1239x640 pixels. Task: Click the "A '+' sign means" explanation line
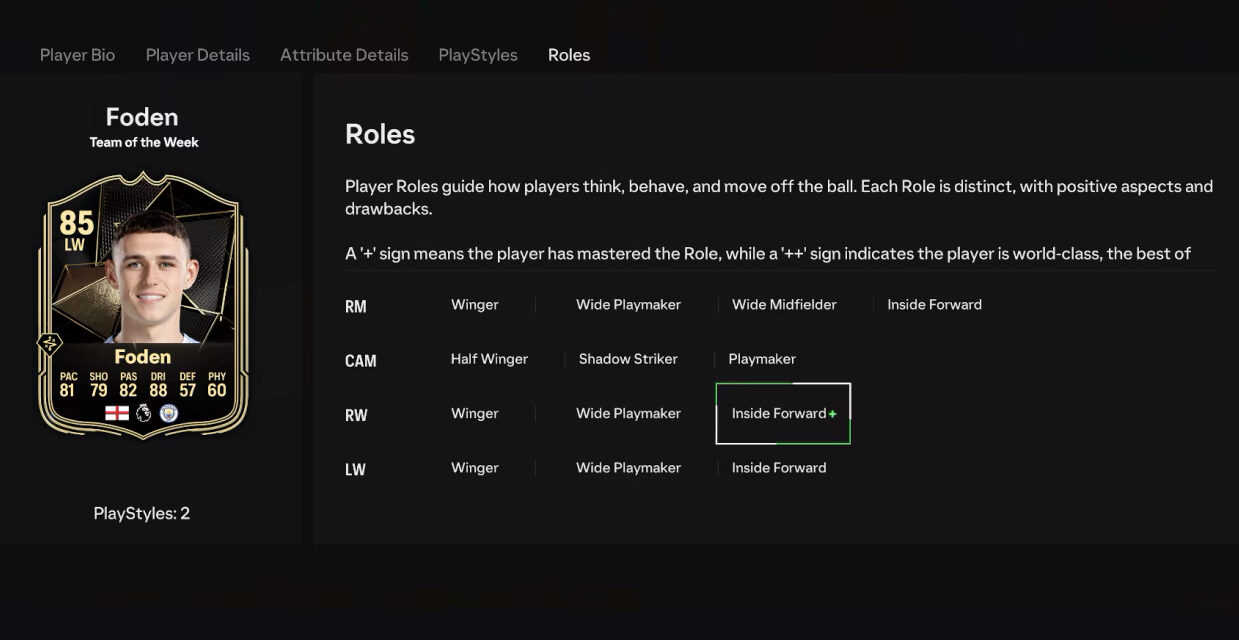768,253
